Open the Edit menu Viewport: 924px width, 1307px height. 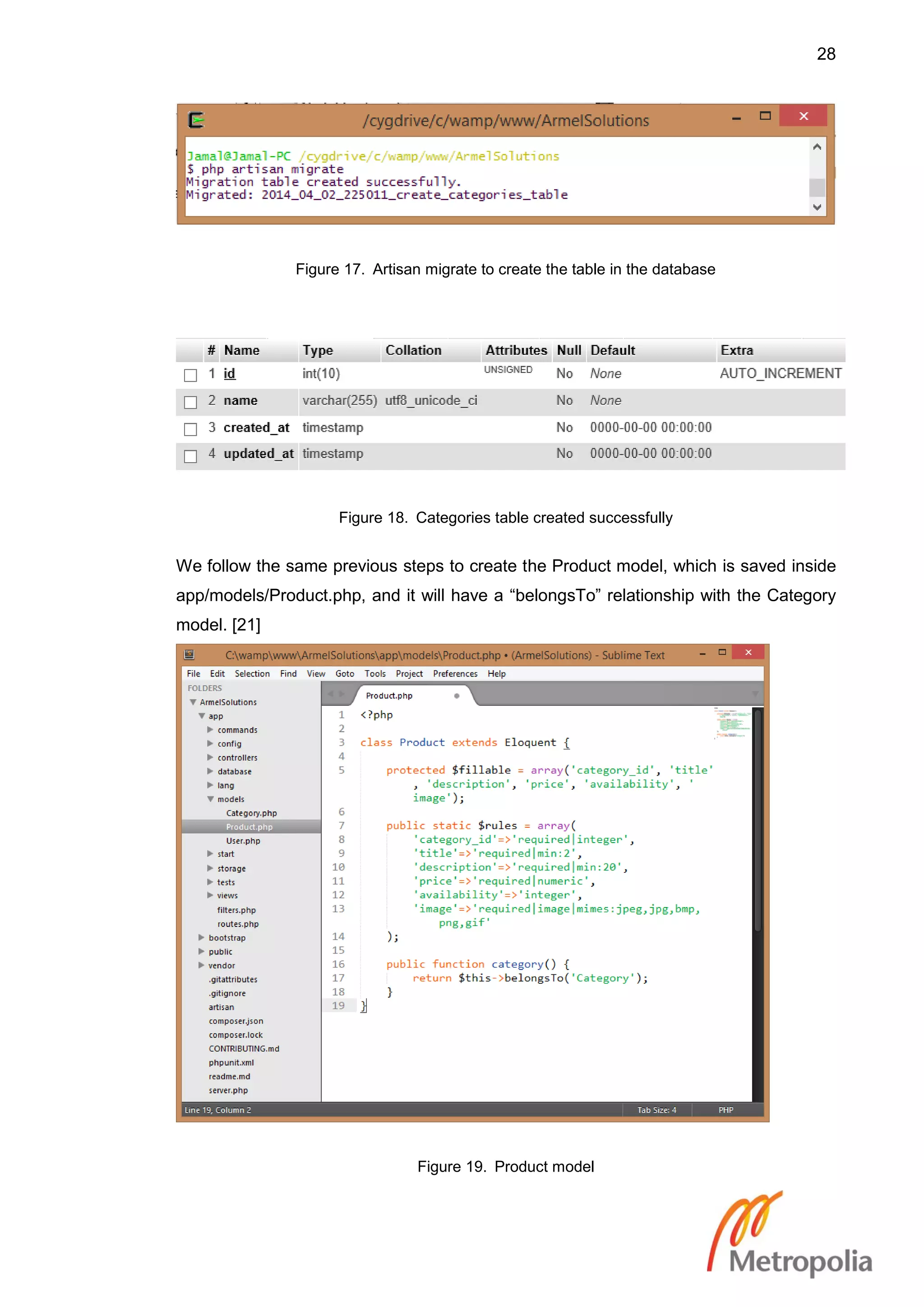coord(217,673)
